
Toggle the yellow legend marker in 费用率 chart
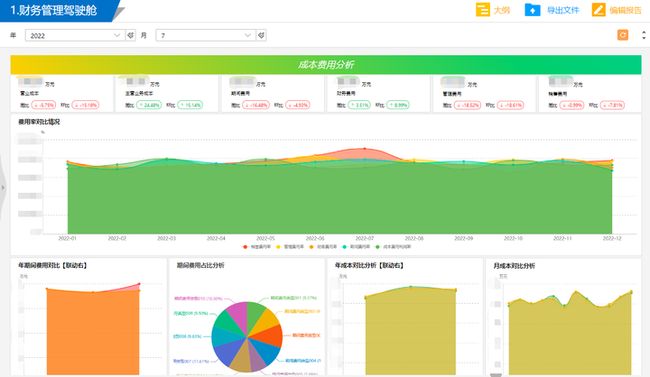point(278,247)
